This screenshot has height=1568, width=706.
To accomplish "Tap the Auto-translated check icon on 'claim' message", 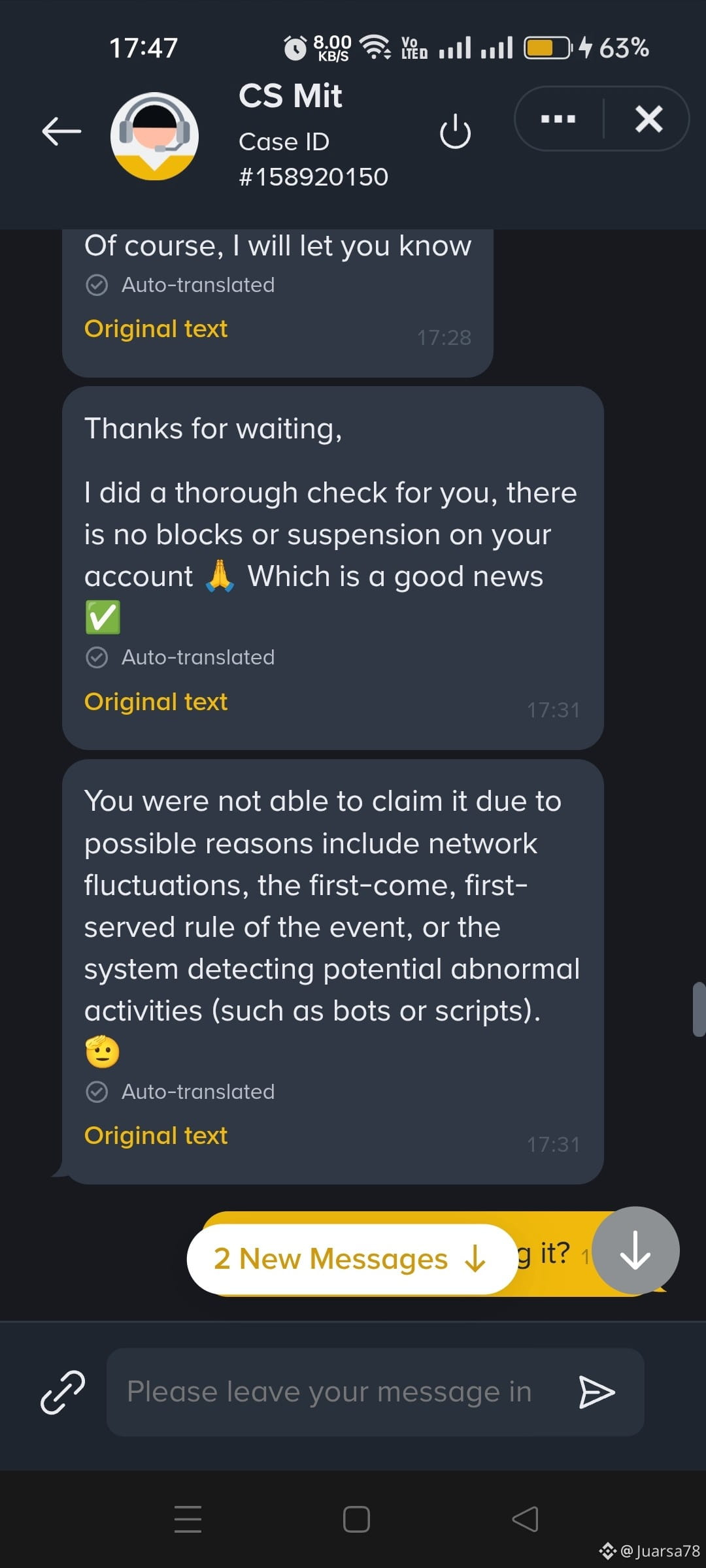I will (x=97, y=1092).
